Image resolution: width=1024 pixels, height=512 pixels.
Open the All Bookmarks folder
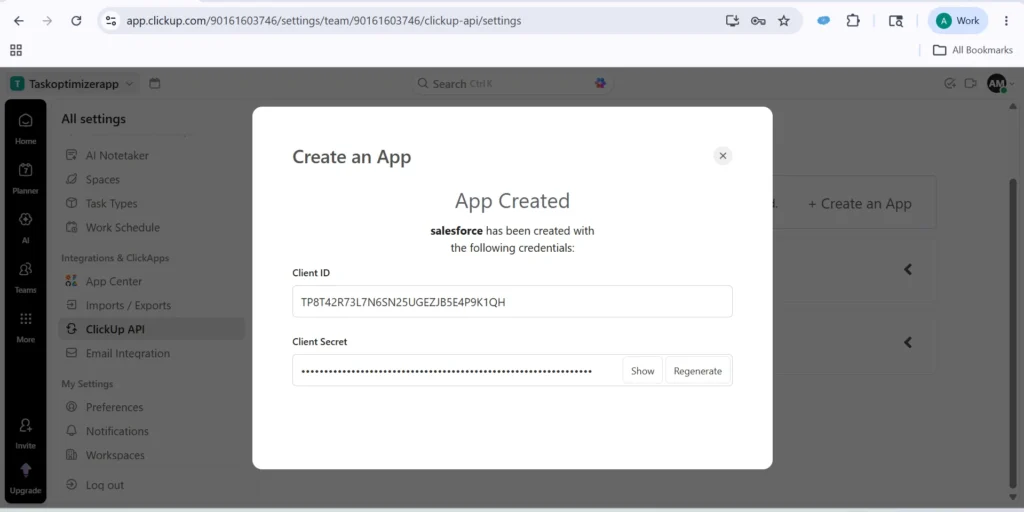(972, 50)
